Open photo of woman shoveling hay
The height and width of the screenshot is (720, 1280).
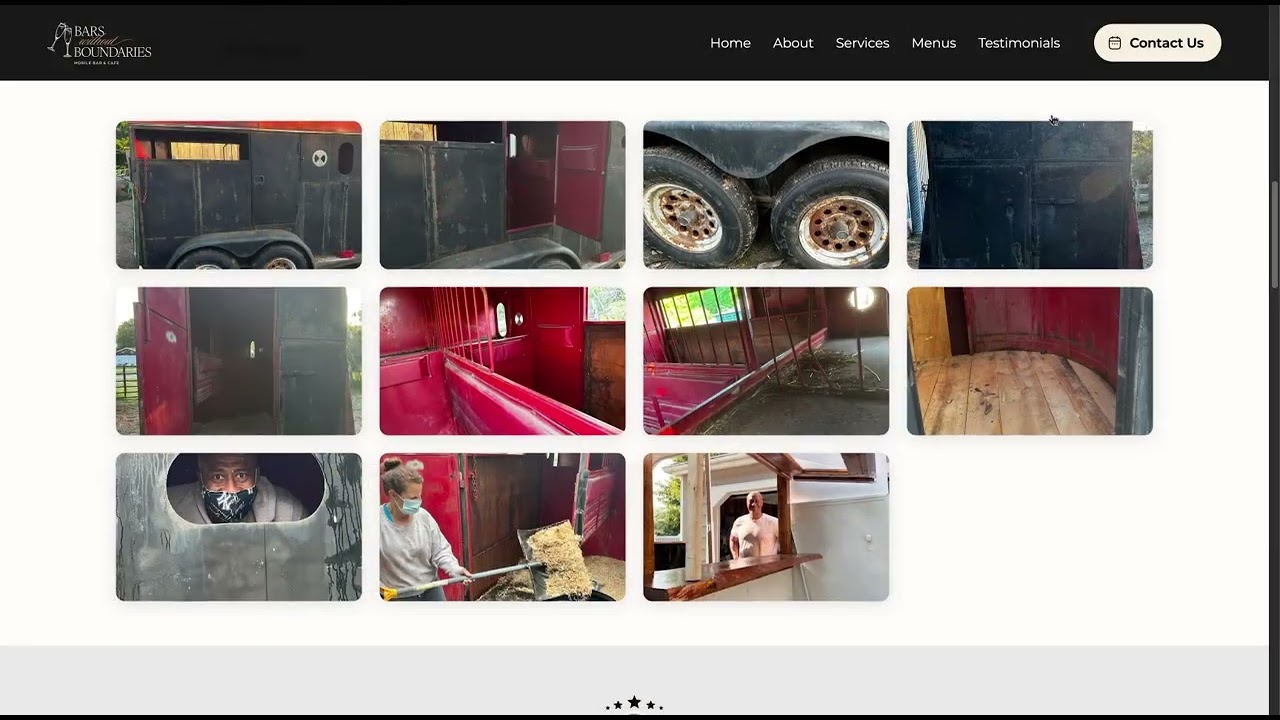pyautogui.click(x=502, y=527)
